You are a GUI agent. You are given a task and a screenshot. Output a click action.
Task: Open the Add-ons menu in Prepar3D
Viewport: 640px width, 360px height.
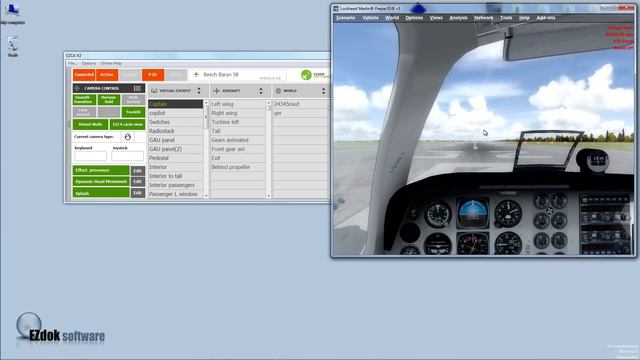pos(546,18)
